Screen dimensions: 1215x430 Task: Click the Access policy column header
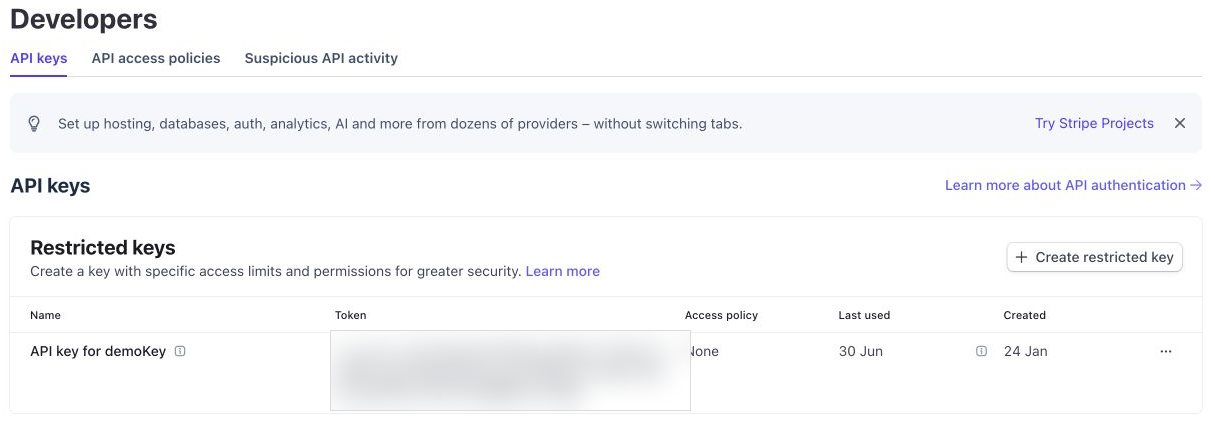point(721,315)
